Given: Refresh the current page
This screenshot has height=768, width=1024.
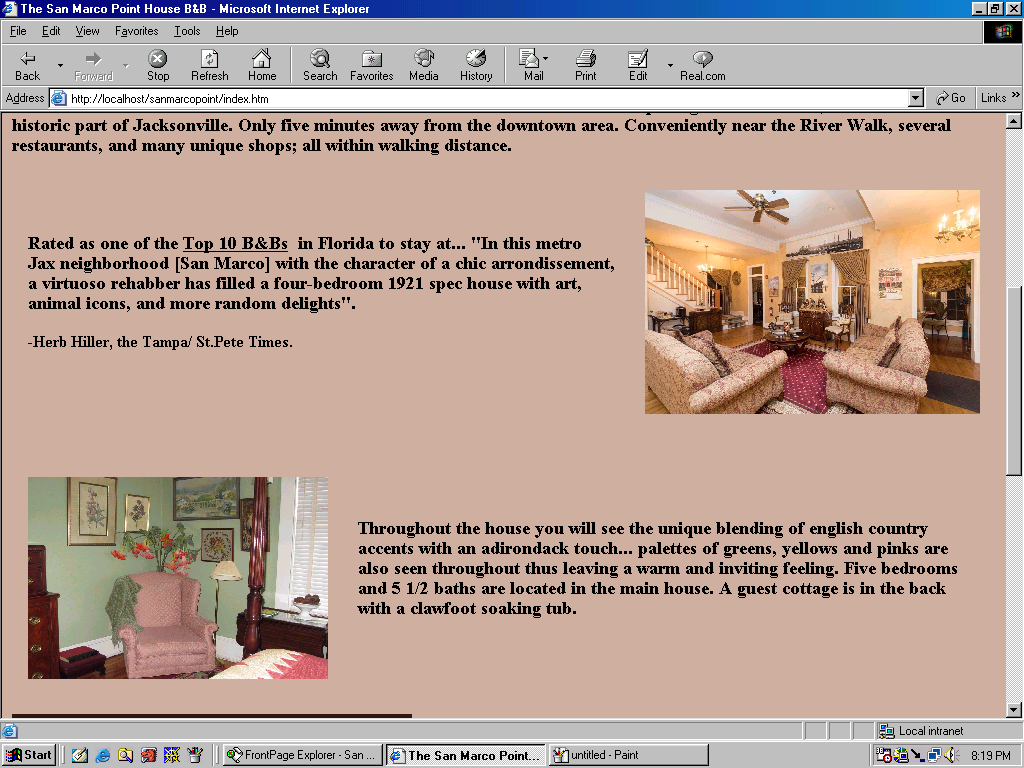Looking at the screenshot, I should point(210,65).
